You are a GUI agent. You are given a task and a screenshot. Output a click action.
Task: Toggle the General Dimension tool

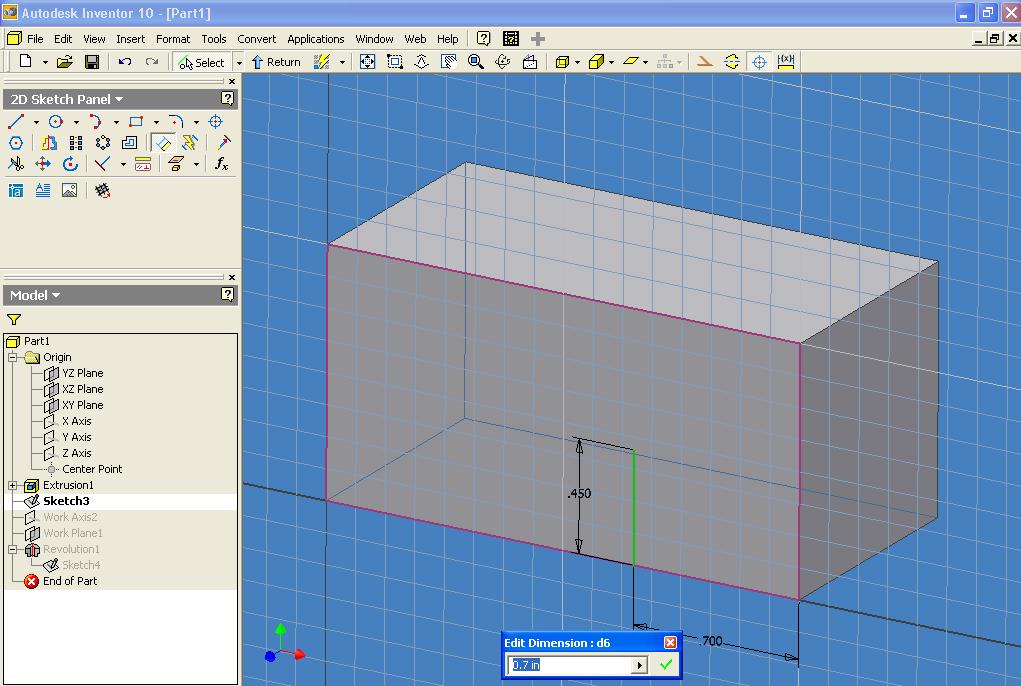click(163, 143)
